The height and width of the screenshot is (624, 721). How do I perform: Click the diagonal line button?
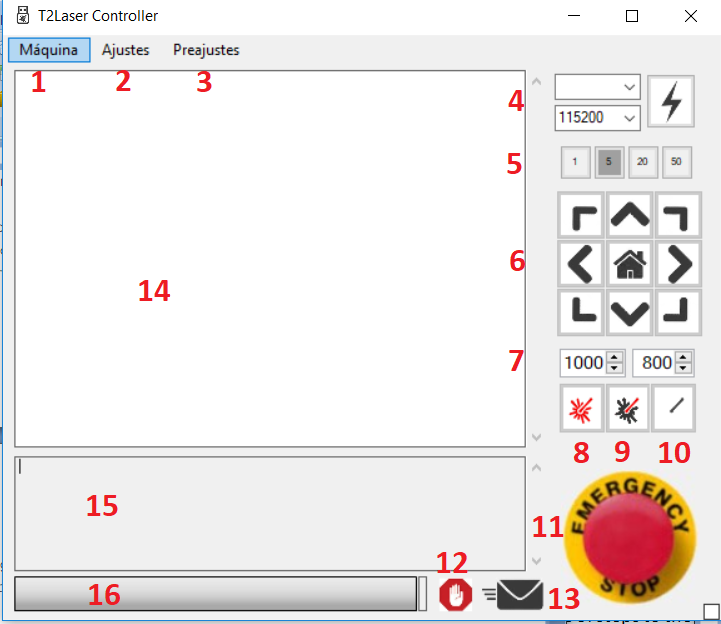(674, 408)
